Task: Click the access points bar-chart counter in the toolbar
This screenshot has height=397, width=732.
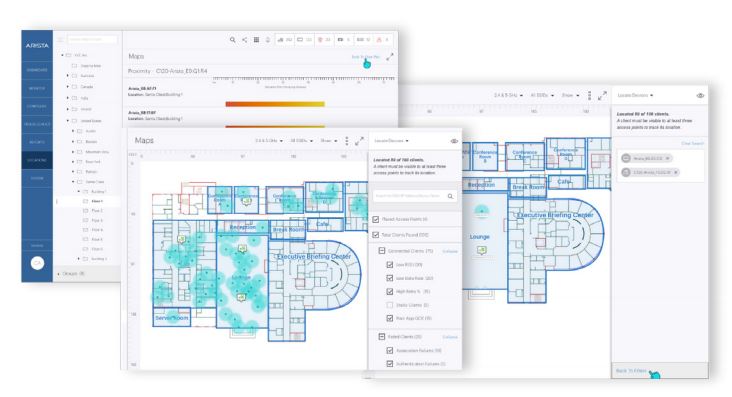Action: 284,40
